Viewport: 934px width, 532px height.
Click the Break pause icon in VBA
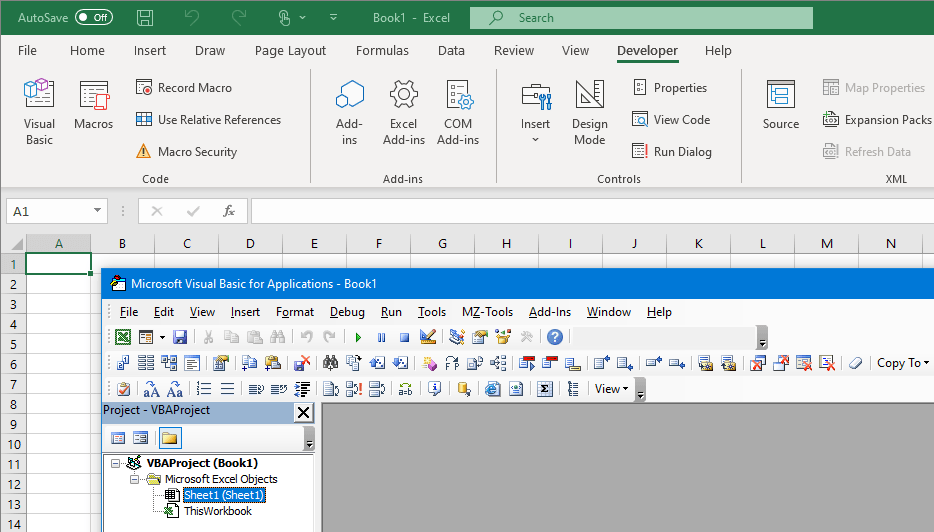[x=381, y=337]
